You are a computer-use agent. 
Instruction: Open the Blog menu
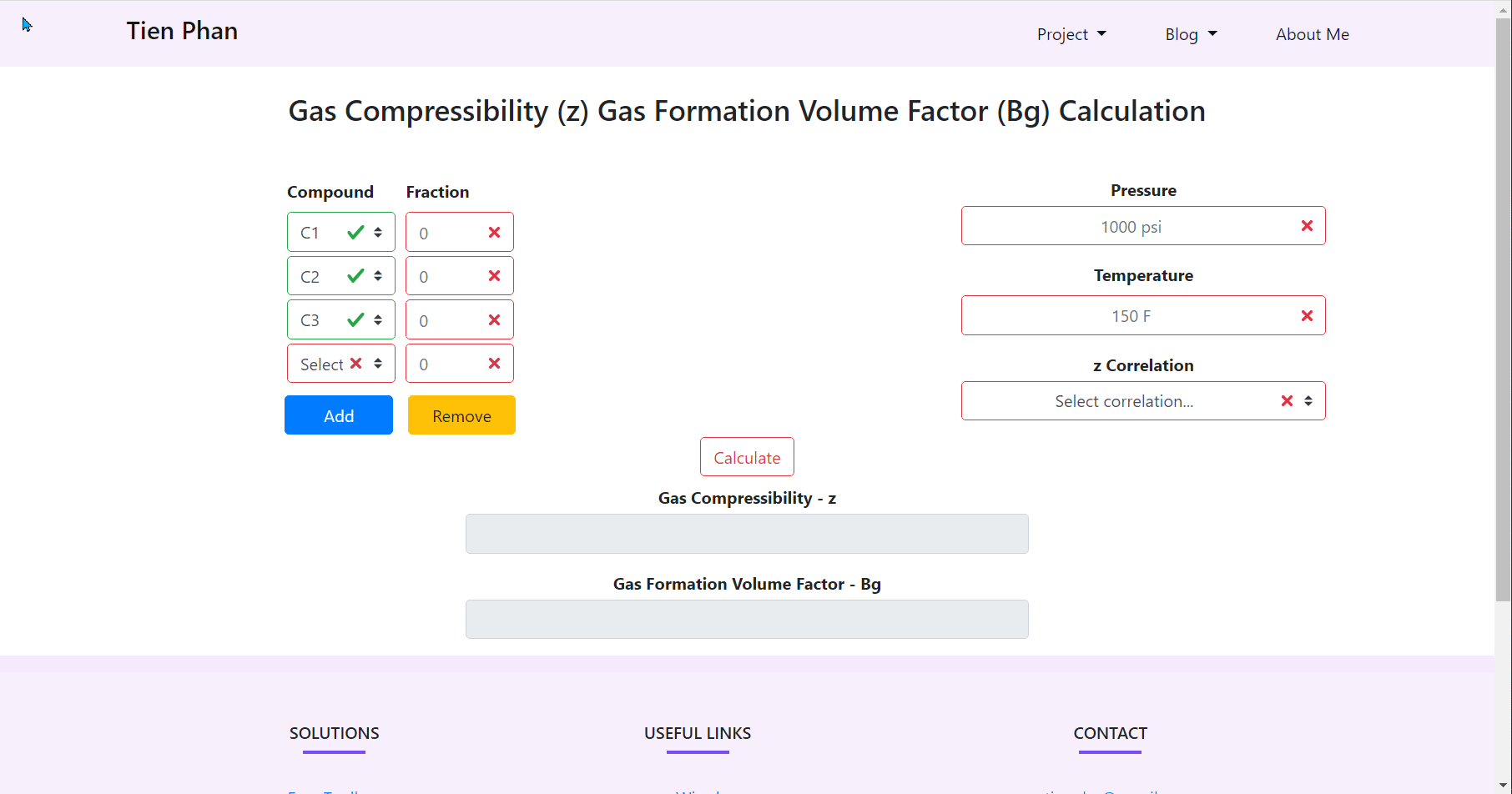(x=1191, y=34)
